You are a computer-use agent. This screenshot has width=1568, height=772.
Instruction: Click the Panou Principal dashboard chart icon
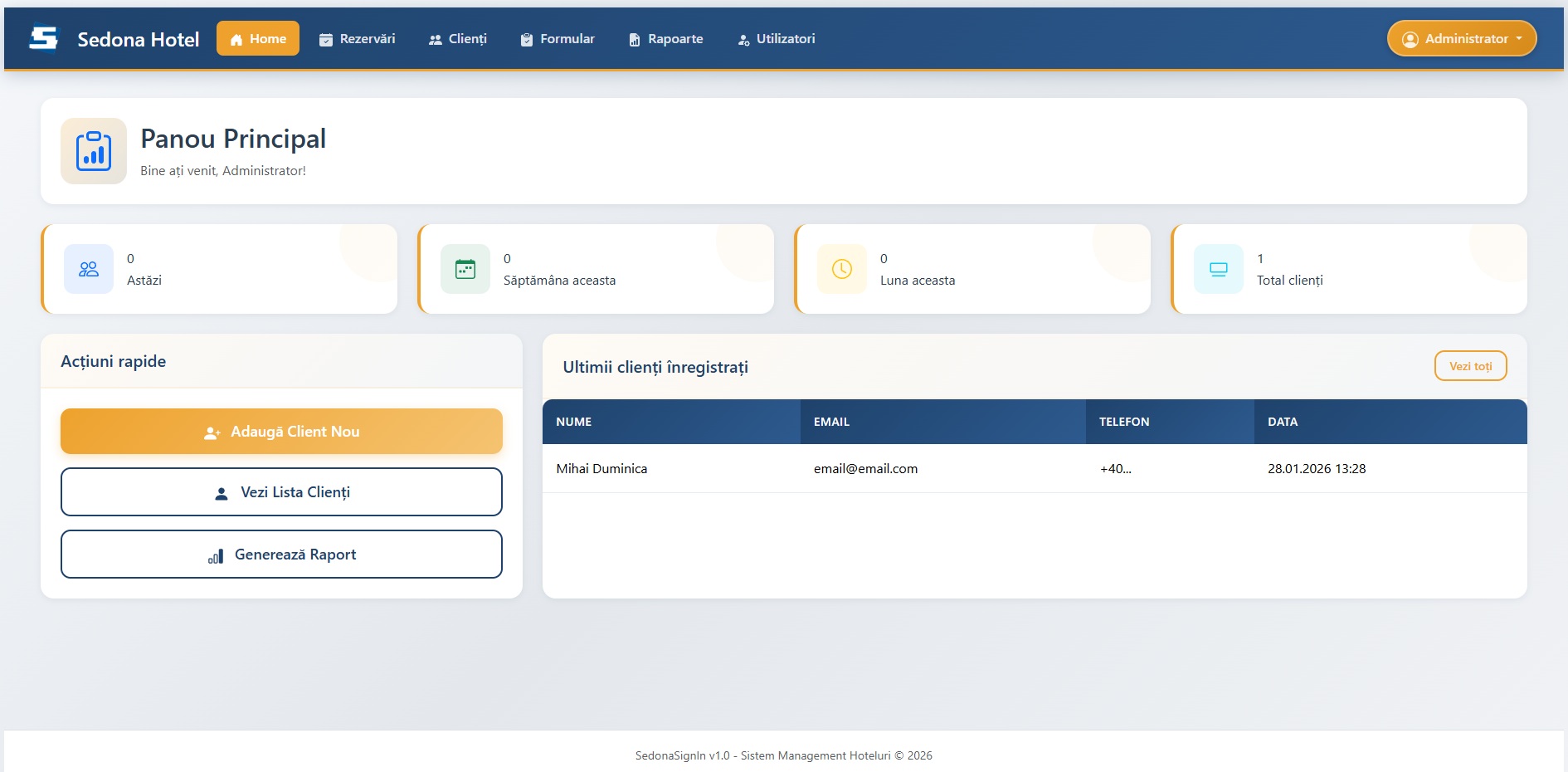[x=94, y=151]
